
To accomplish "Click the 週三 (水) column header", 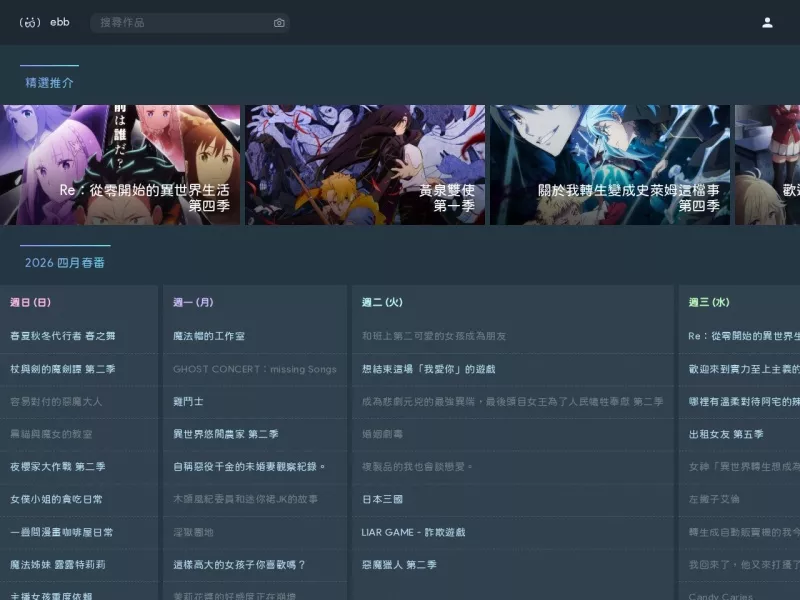I will (x=709, y=302).
